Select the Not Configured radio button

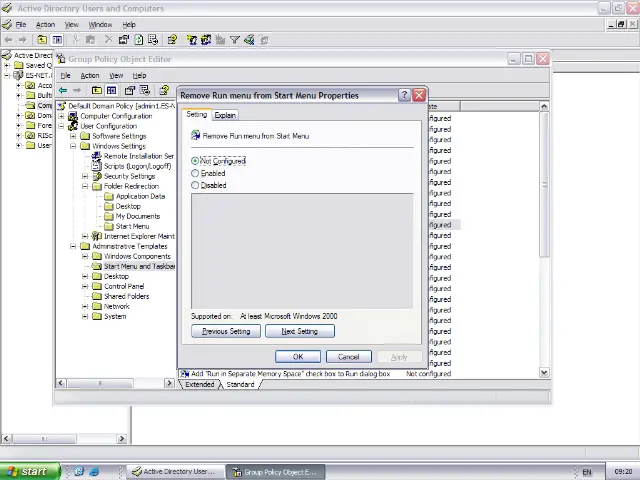tap(195, 161)
